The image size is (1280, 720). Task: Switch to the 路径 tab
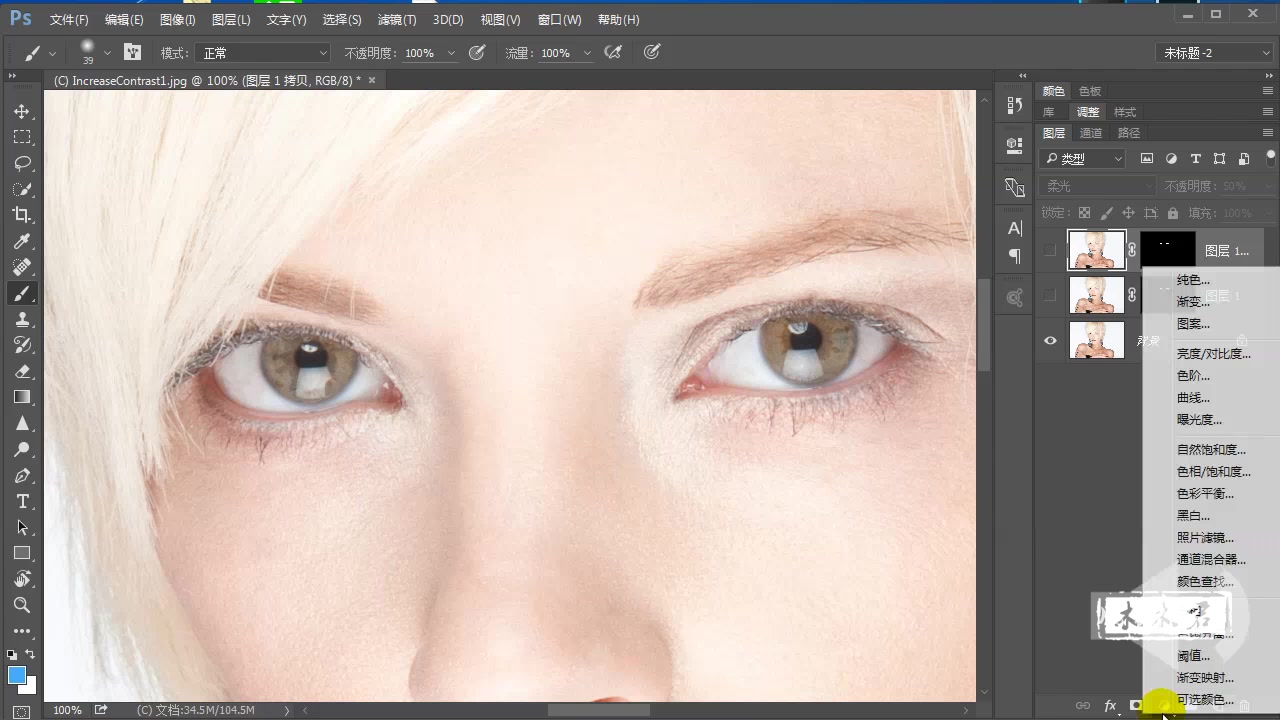pos(1129,133)
